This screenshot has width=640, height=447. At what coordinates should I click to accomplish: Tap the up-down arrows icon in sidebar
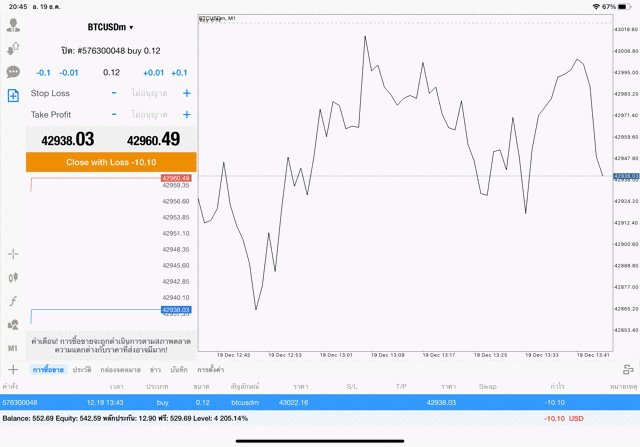(x=14, y=48)
